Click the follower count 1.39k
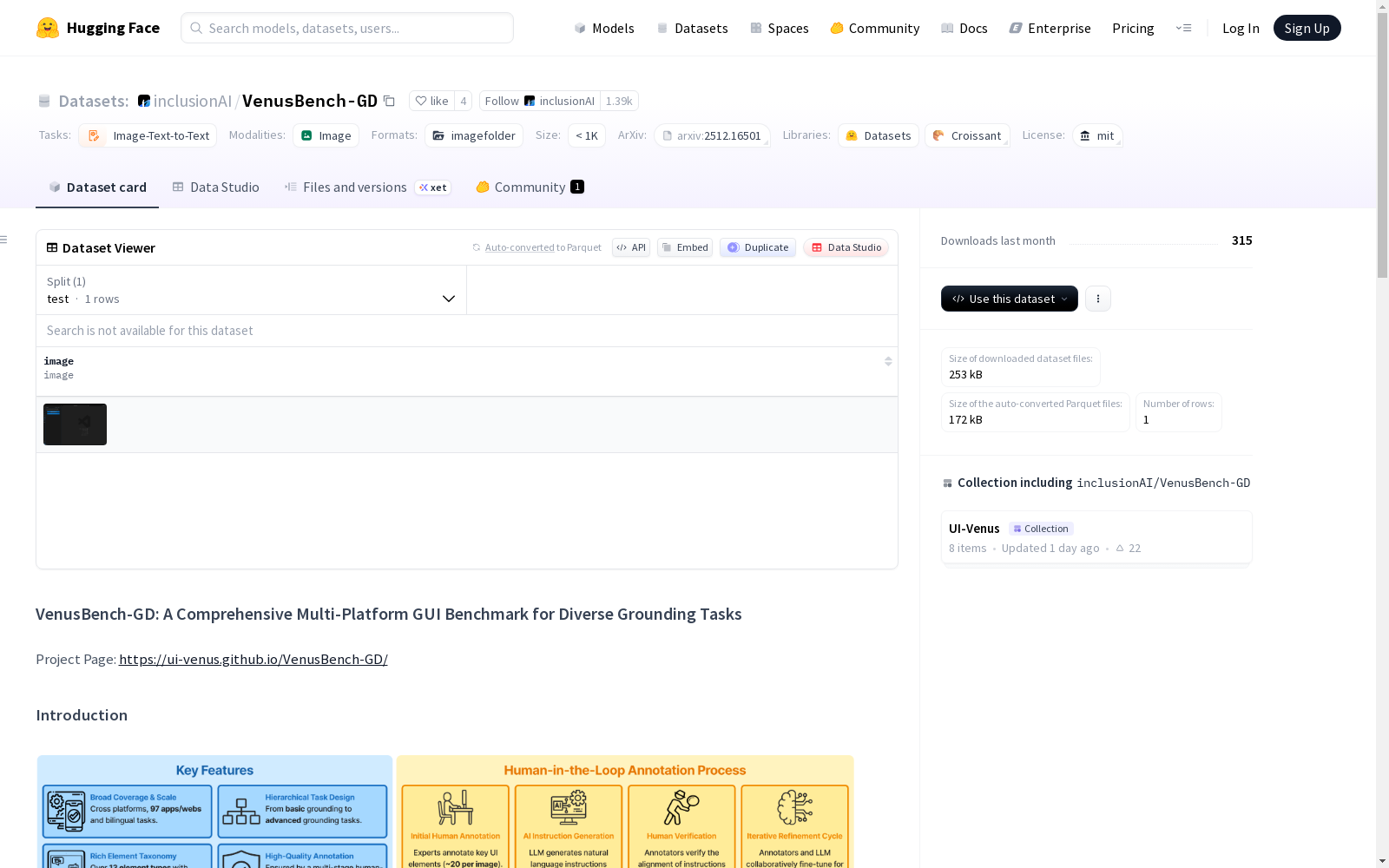This screenshot has width=1389, height=868. [x=619, y=101]
